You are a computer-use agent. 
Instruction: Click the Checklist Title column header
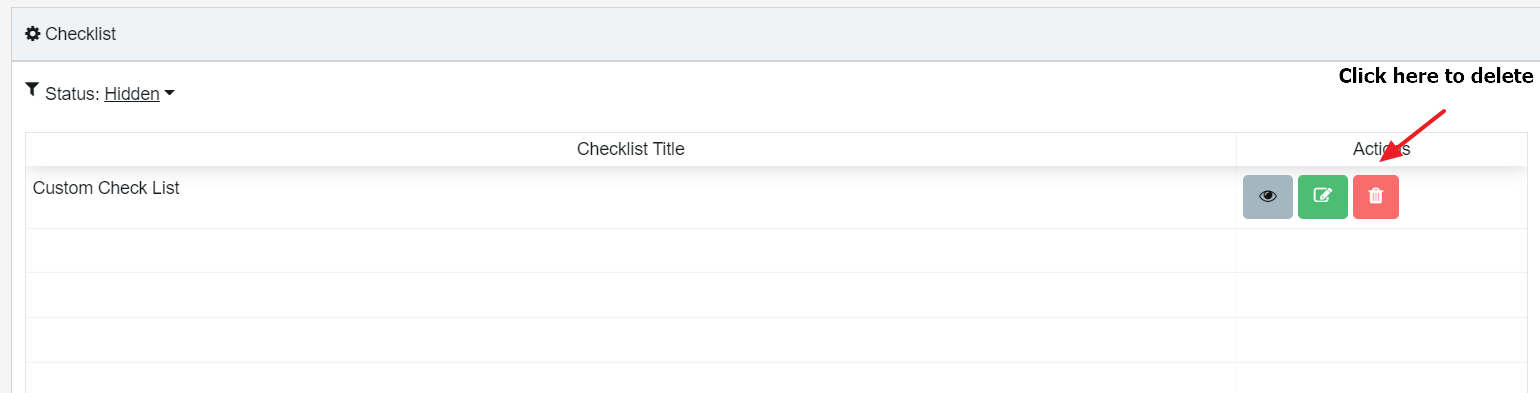[631, 149]
